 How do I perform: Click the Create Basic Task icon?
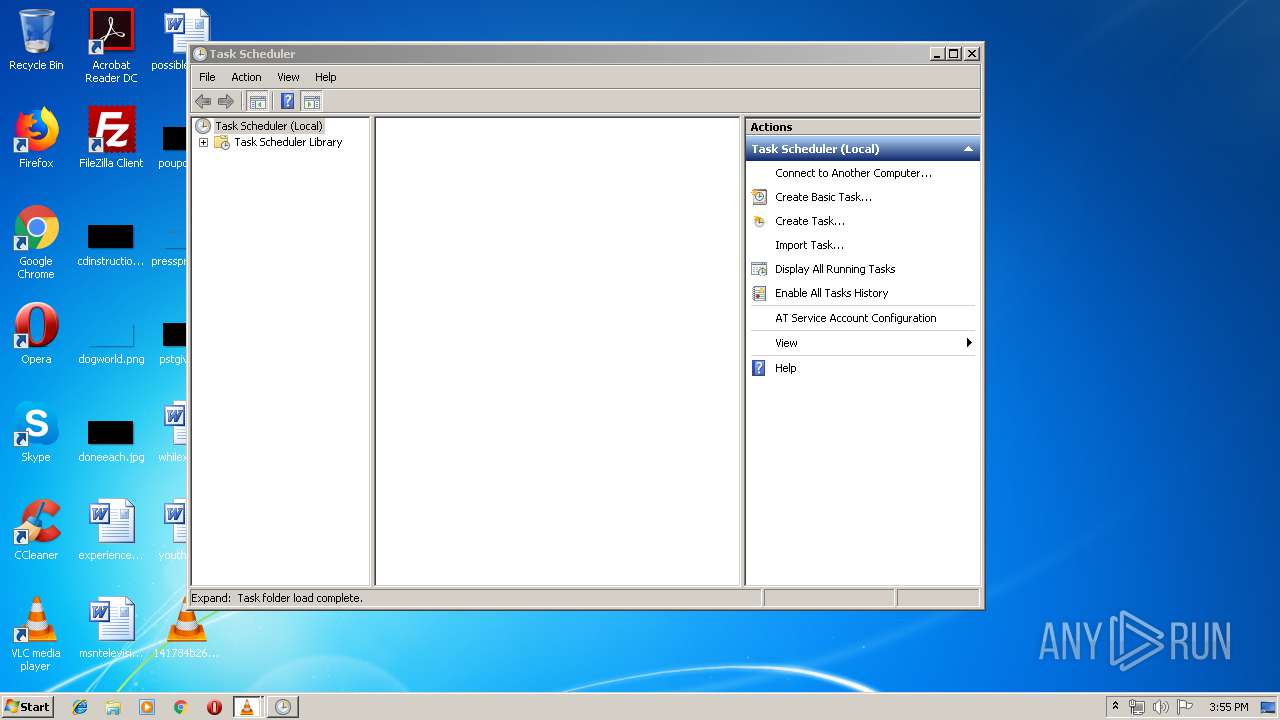[x=759, y=197]
